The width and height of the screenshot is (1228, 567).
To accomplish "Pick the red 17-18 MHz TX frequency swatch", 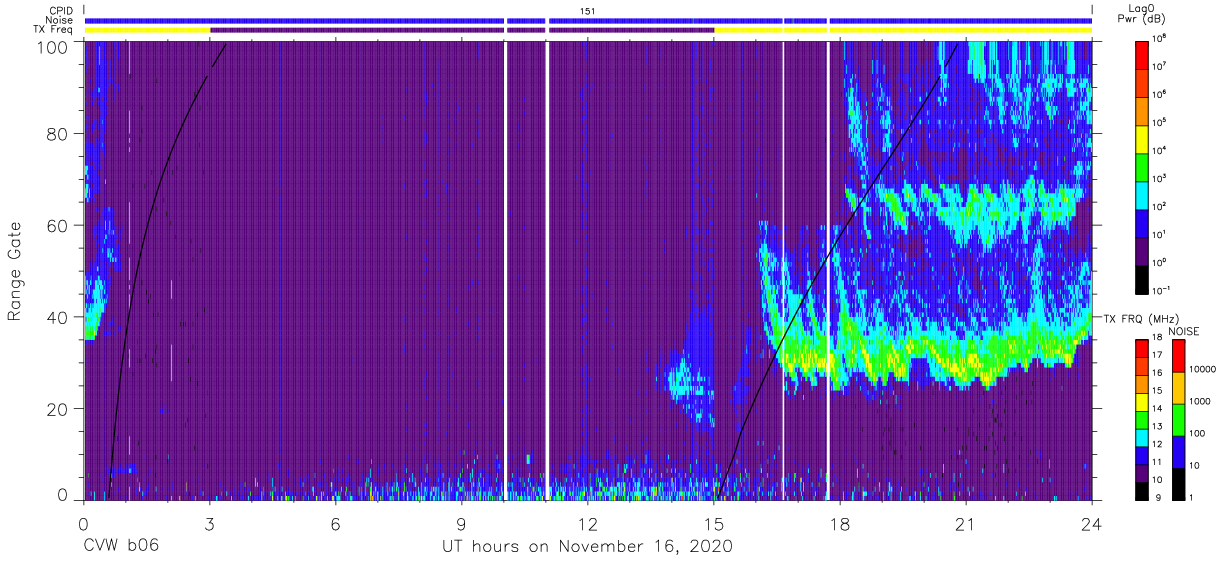I will [x=1143, y=347].
